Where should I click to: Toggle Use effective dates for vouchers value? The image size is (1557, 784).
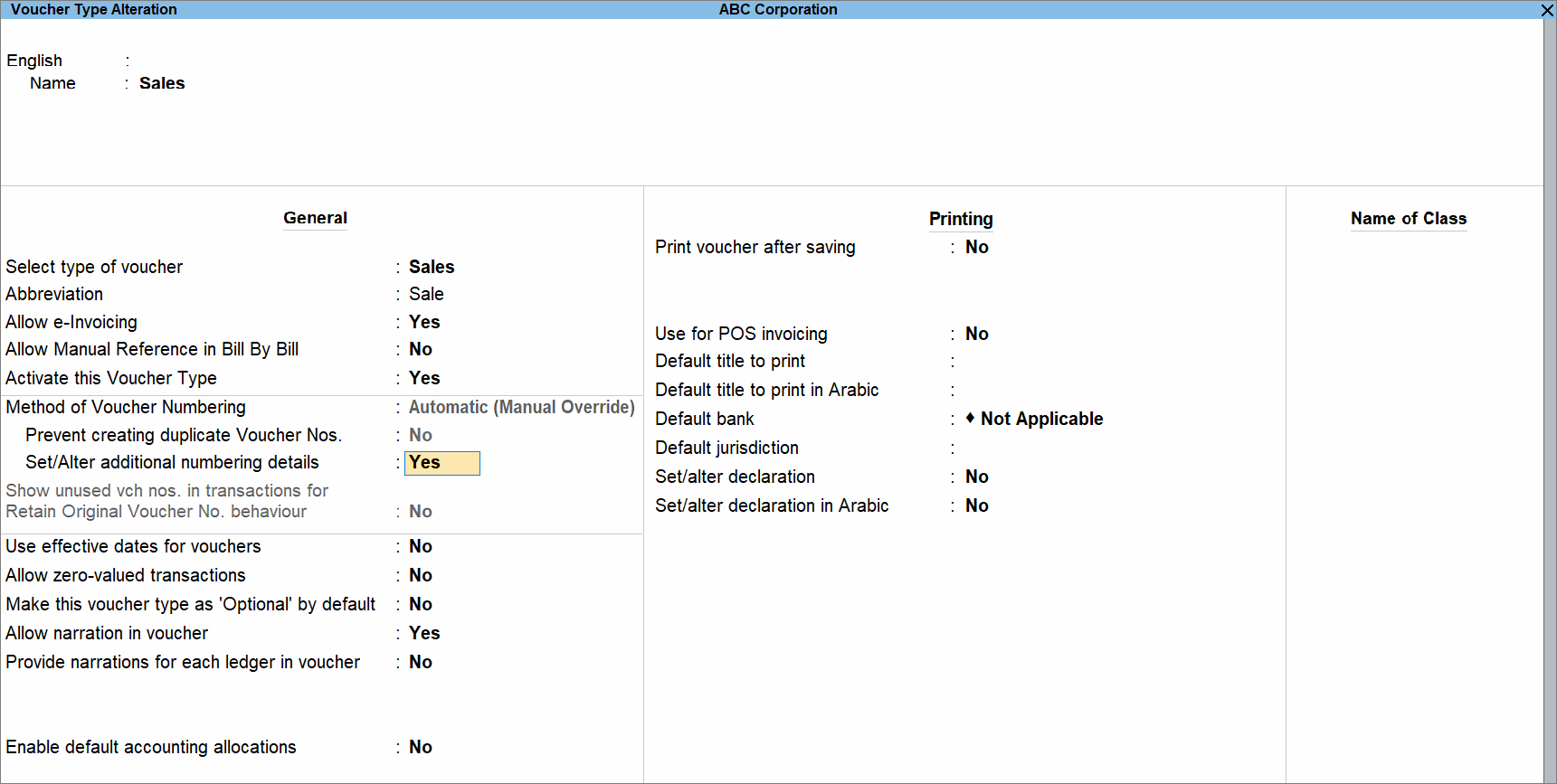pyautogui.click(x=421, y=546)
